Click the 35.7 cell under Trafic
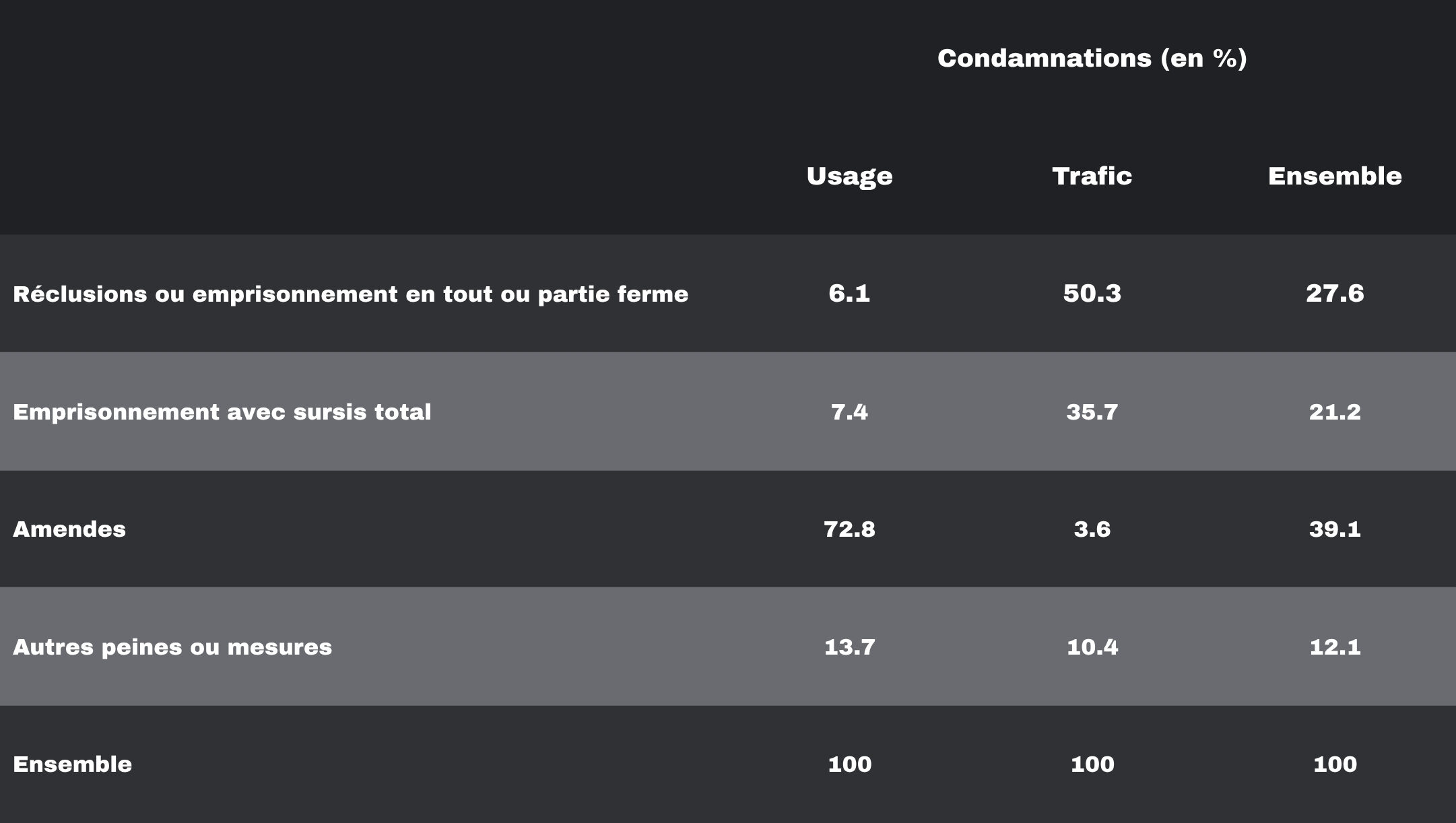 (1092, 411)
